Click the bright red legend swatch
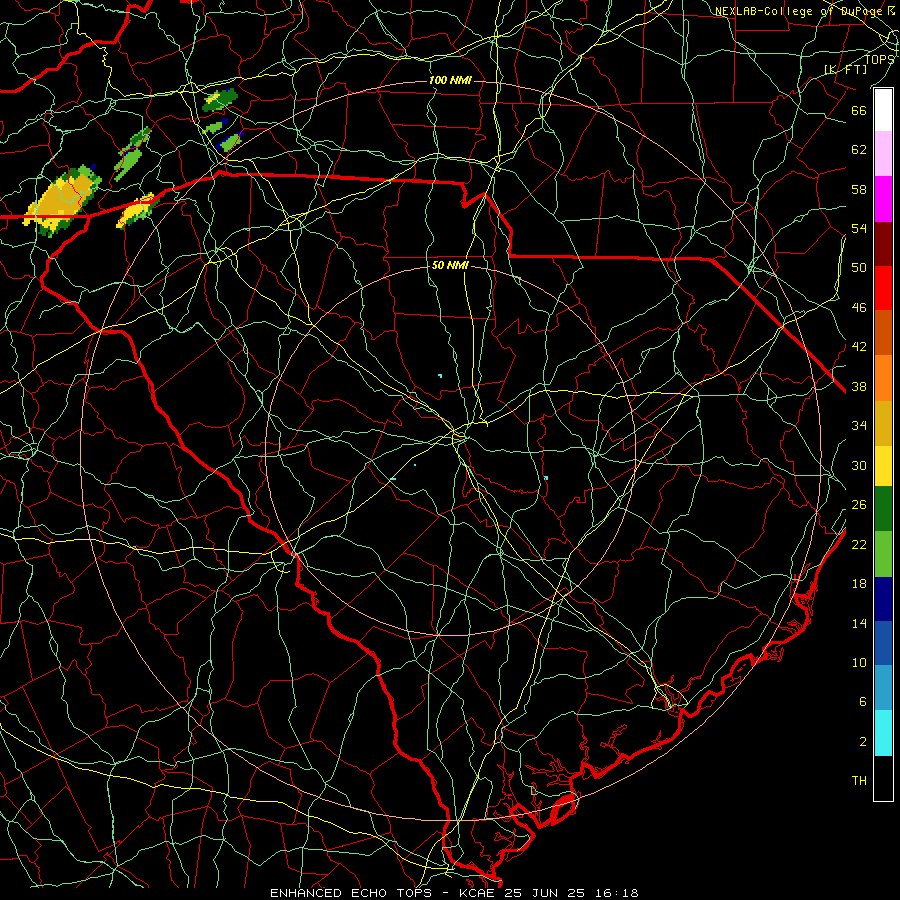Screen dimensions: 900x900 click(883, 288)
